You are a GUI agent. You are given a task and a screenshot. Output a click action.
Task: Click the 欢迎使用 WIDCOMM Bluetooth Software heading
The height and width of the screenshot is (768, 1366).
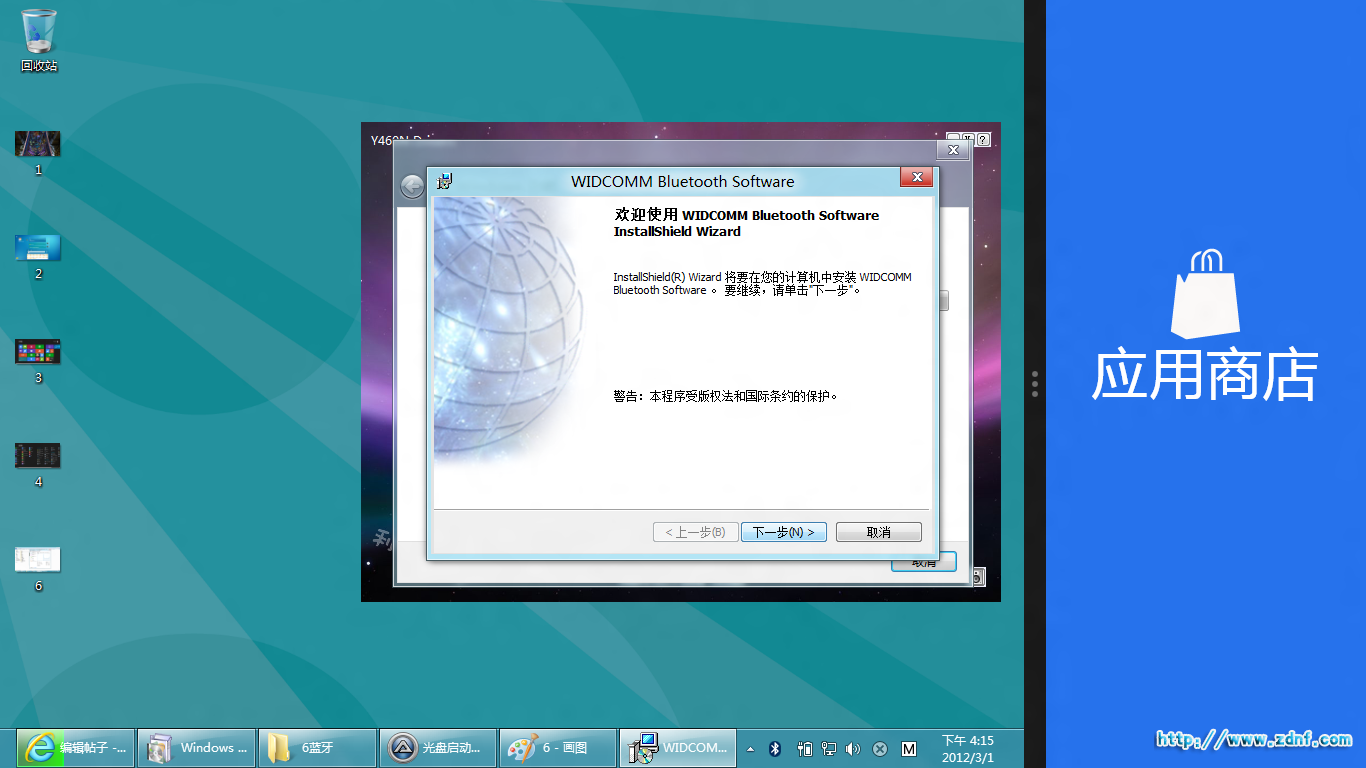[746, 223]
